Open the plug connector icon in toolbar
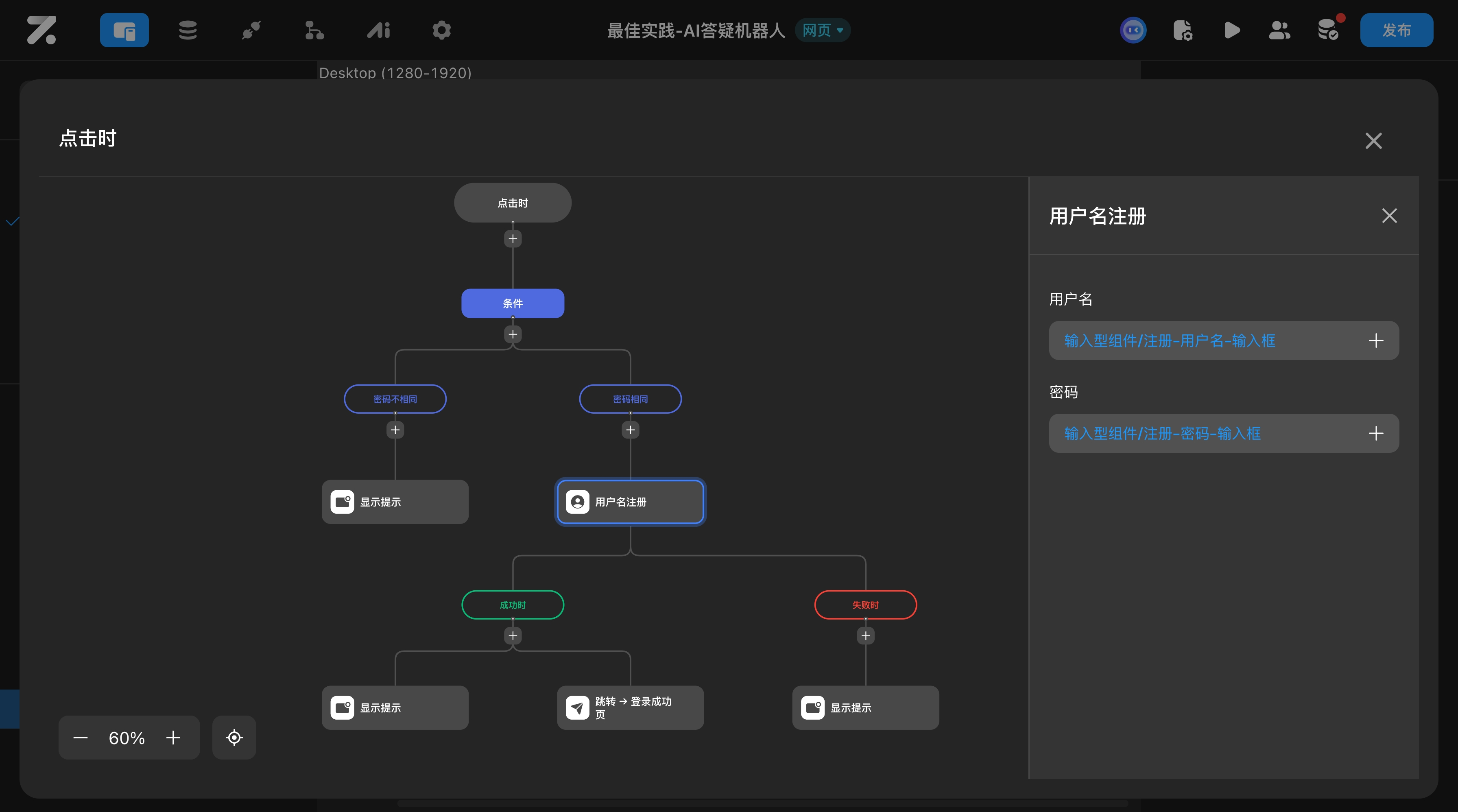Screen dimensions: 1458x812 (251, 30)
